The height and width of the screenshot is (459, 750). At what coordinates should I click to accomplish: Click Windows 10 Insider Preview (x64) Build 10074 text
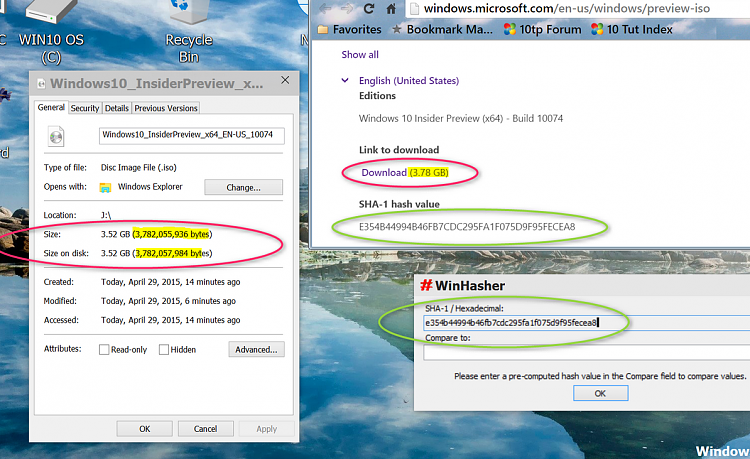[461, 119]
